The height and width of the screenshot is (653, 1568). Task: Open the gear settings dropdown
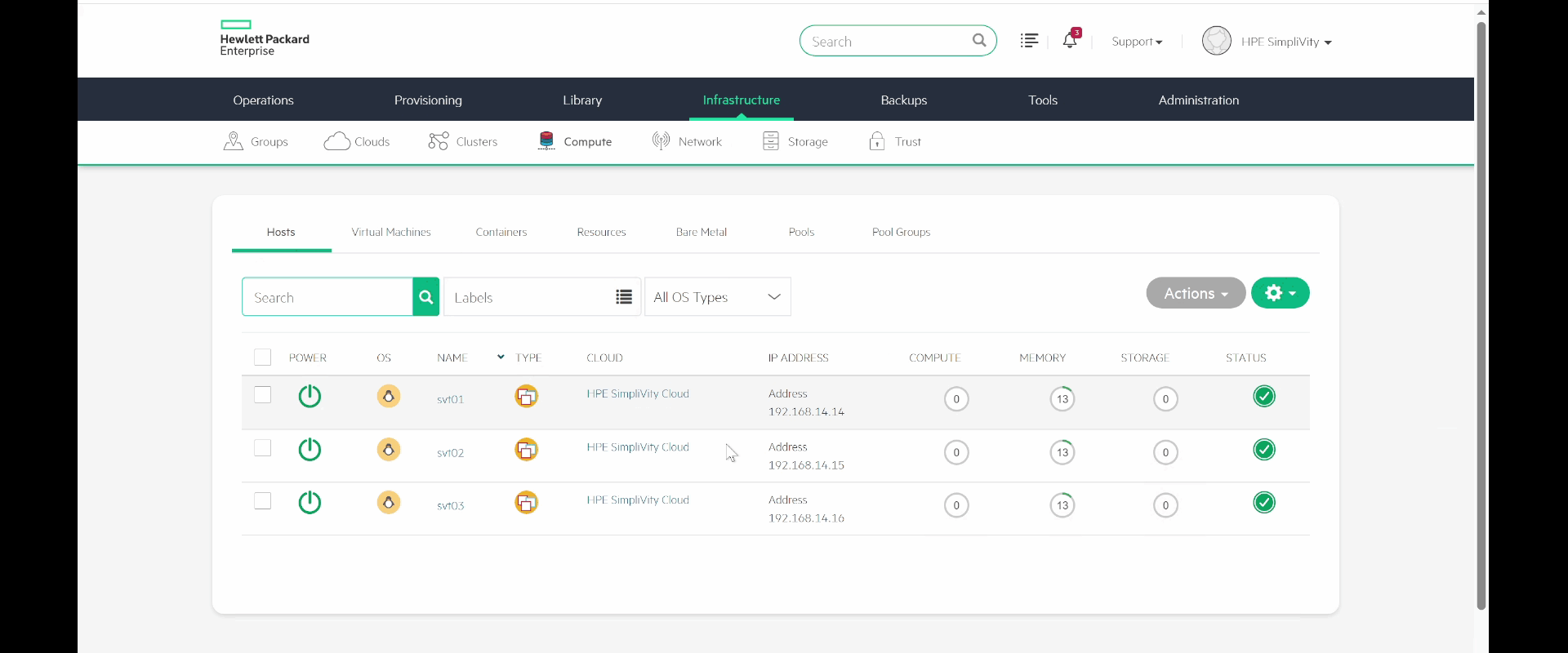coord(1280,293)
